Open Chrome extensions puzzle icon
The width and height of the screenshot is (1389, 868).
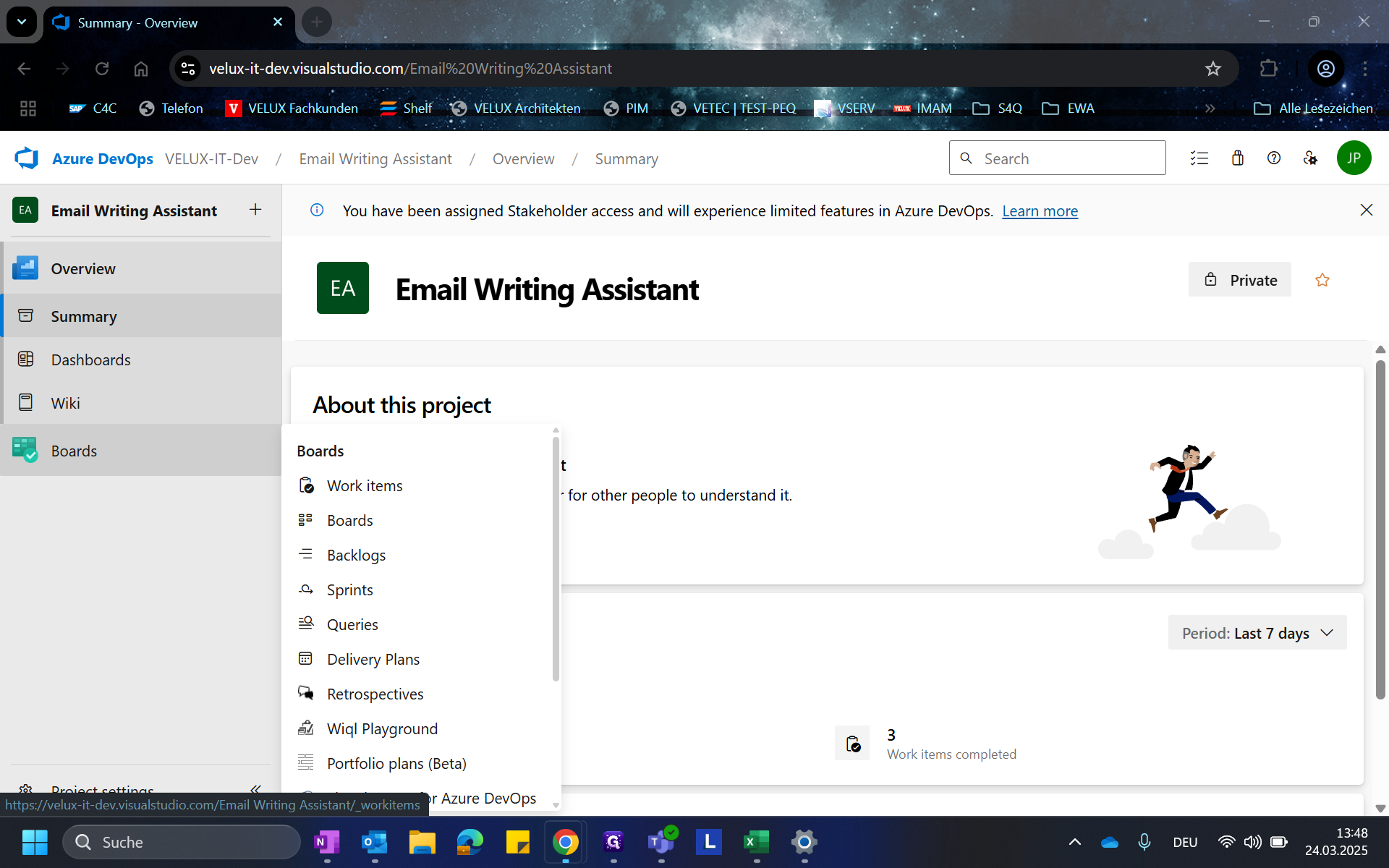click(x=1268, y=68)
